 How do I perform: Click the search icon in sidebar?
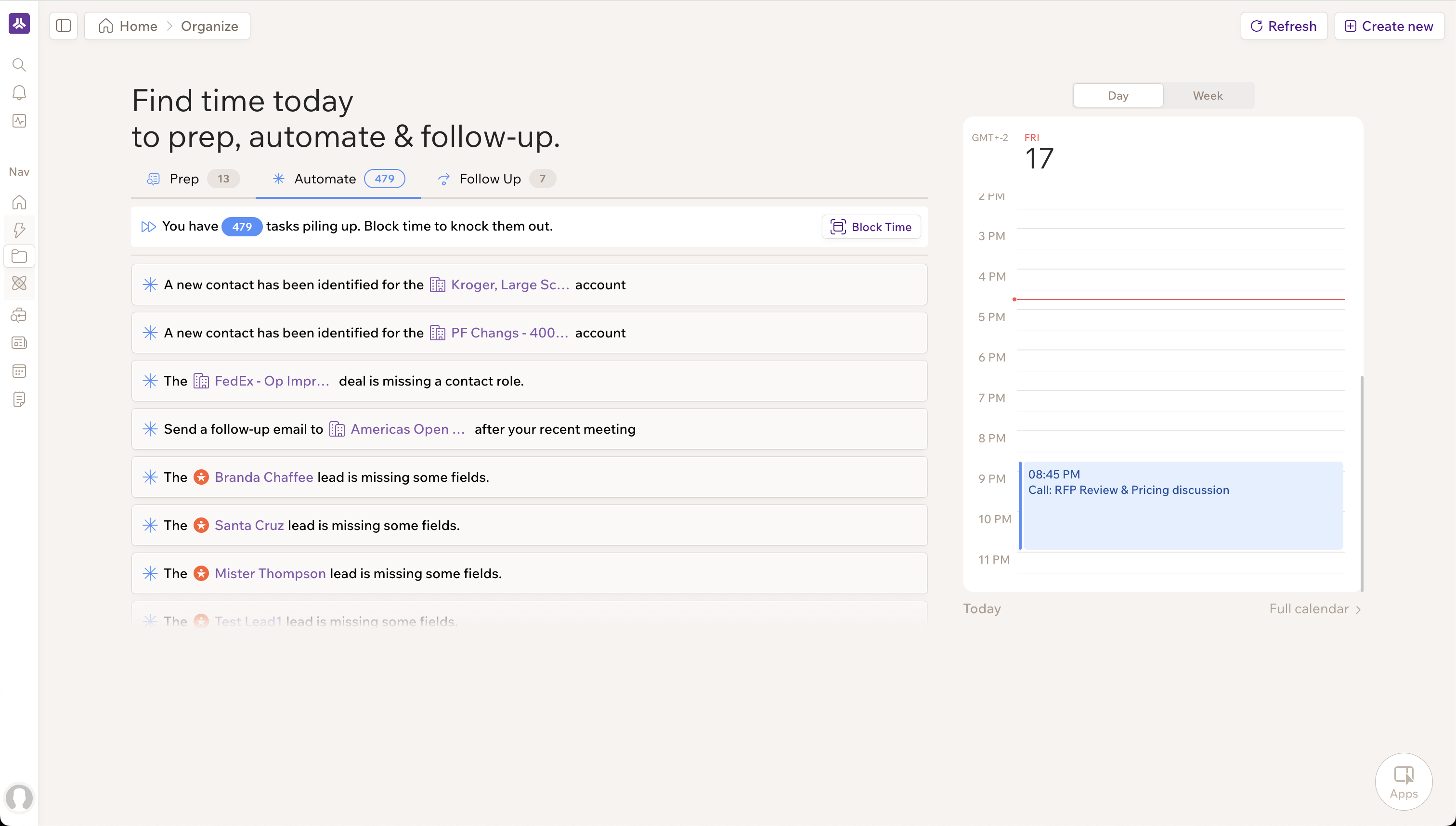[x=19, y=65]
